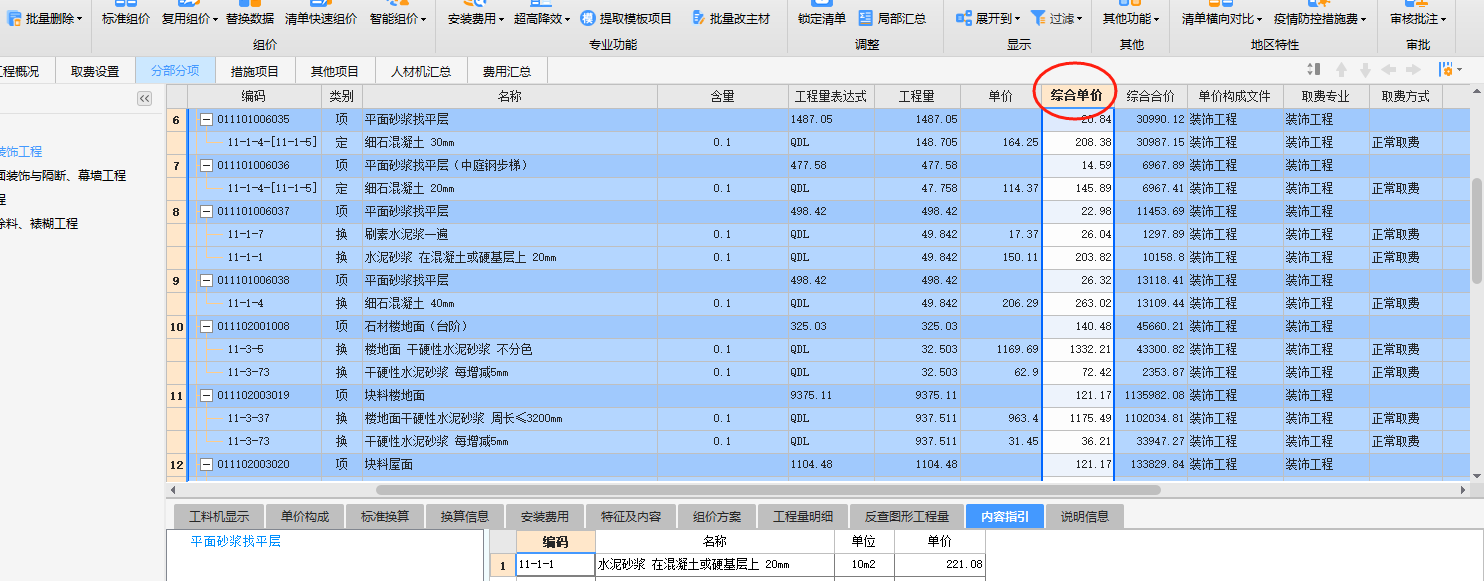Collapse row 11 块料楼地面 item
This screenshot has height=581, width=1484.
point(207,395)
